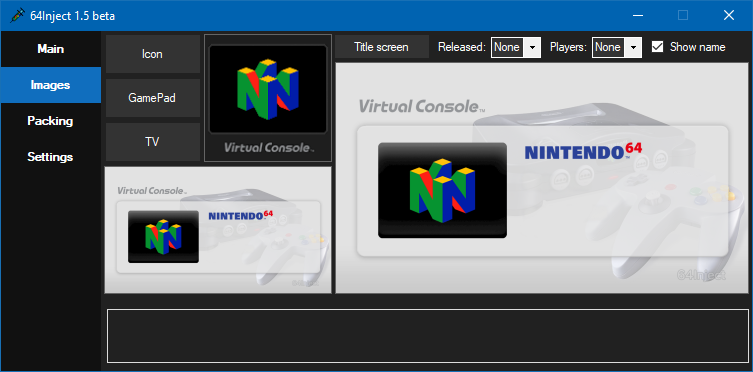Click the 64Inject watermark in large preview
This screenshot has height=372, width=753.
click(x=701, y=275)
